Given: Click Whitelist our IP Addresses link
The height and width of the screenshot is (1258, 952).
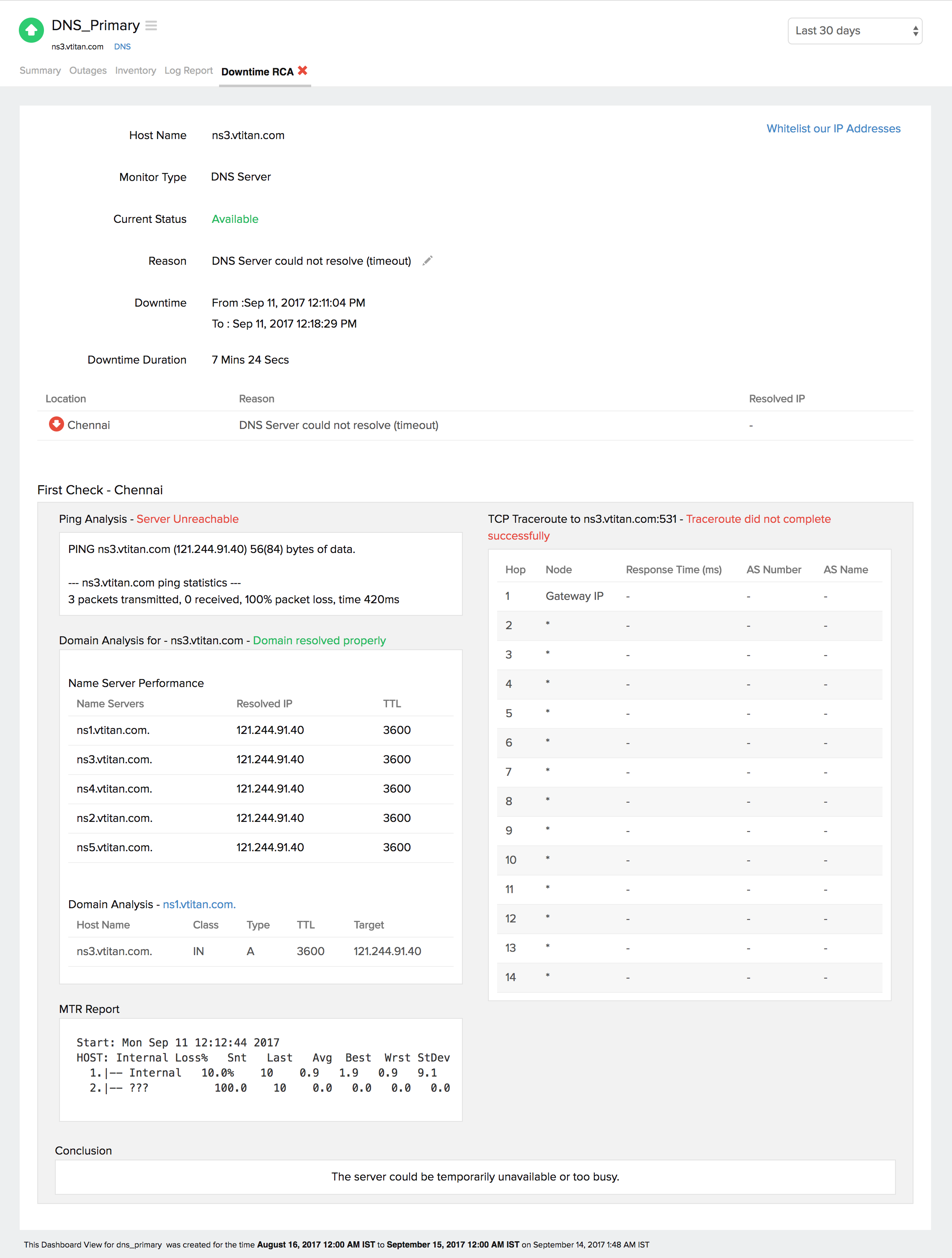Looking at the screenshot, I should (x=833, y=129).
